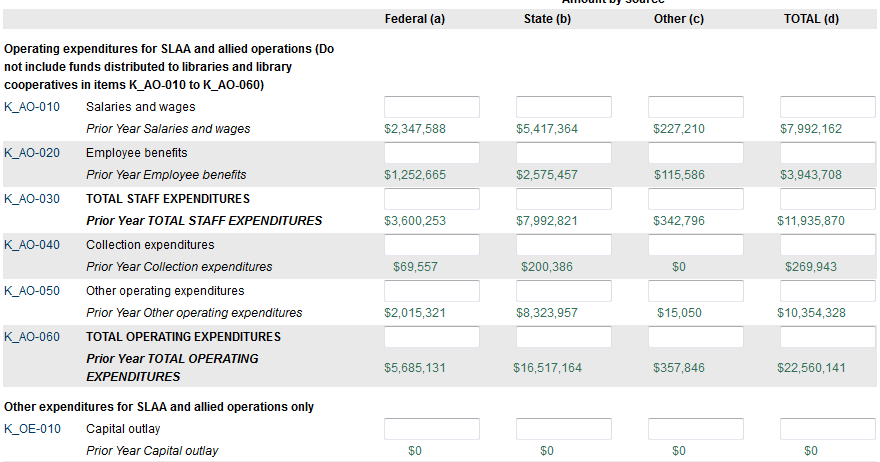Focus the TOTAL field for Collection expenditures
Viewport: 880px width, 462px height.
coord(828,245)
